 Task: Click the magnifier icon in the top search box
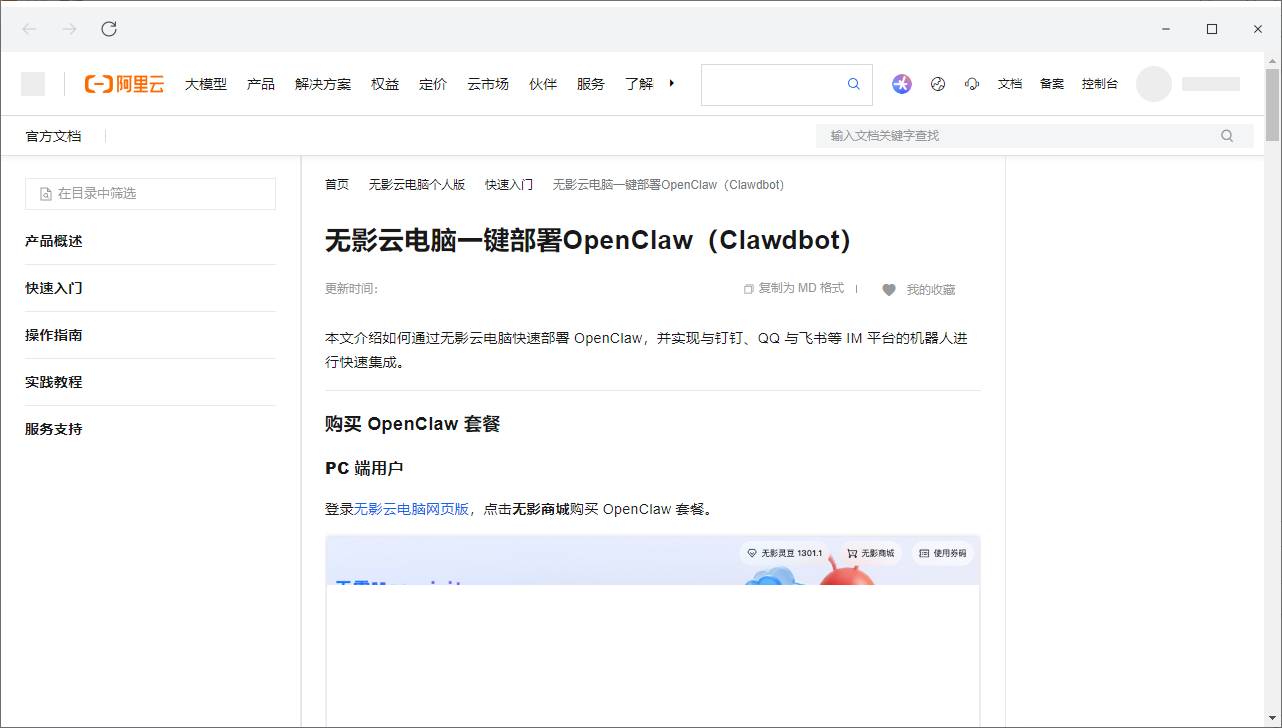coord(853,84)
